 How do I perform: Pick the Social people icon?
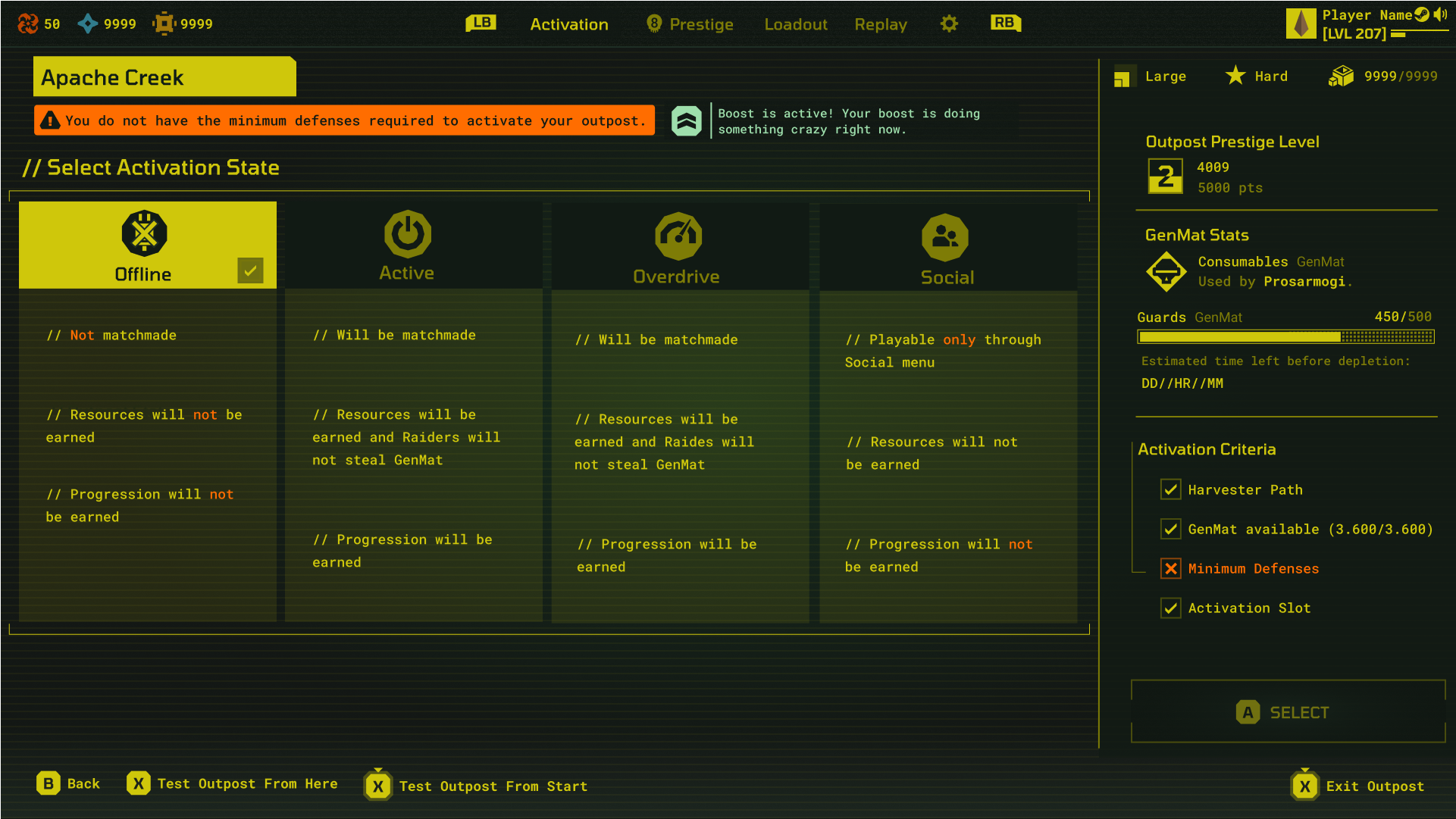coord(945,237)
